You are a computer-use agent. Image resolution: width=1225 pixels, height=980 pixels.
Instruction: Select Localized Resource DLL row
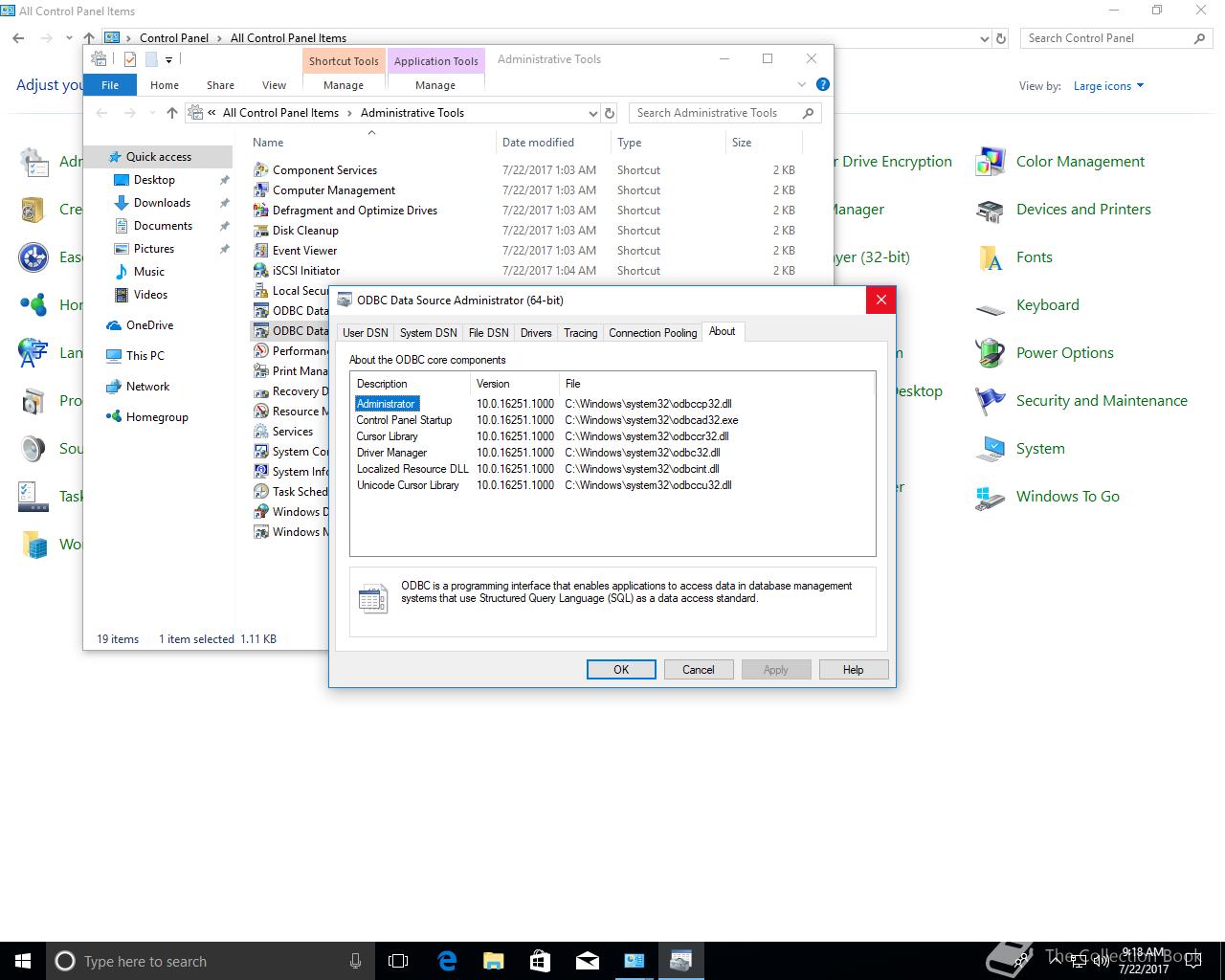(x=612, y=469)
